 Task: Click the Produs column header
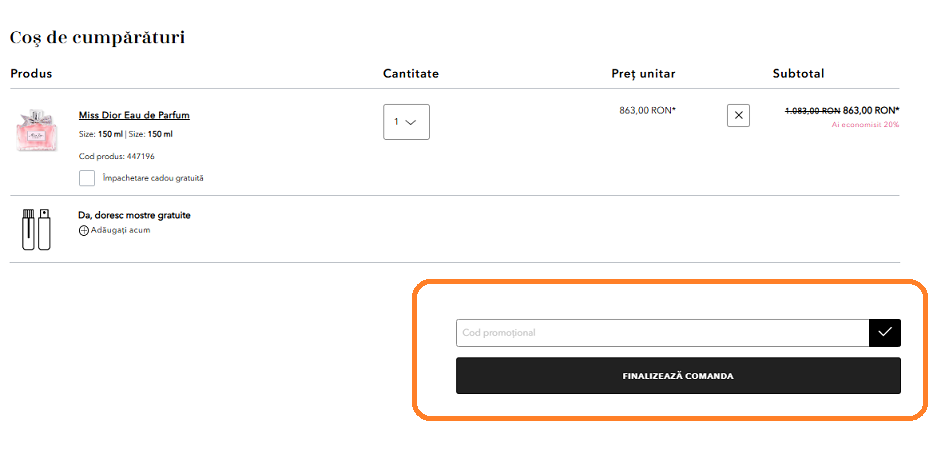(x=31, y=74)
